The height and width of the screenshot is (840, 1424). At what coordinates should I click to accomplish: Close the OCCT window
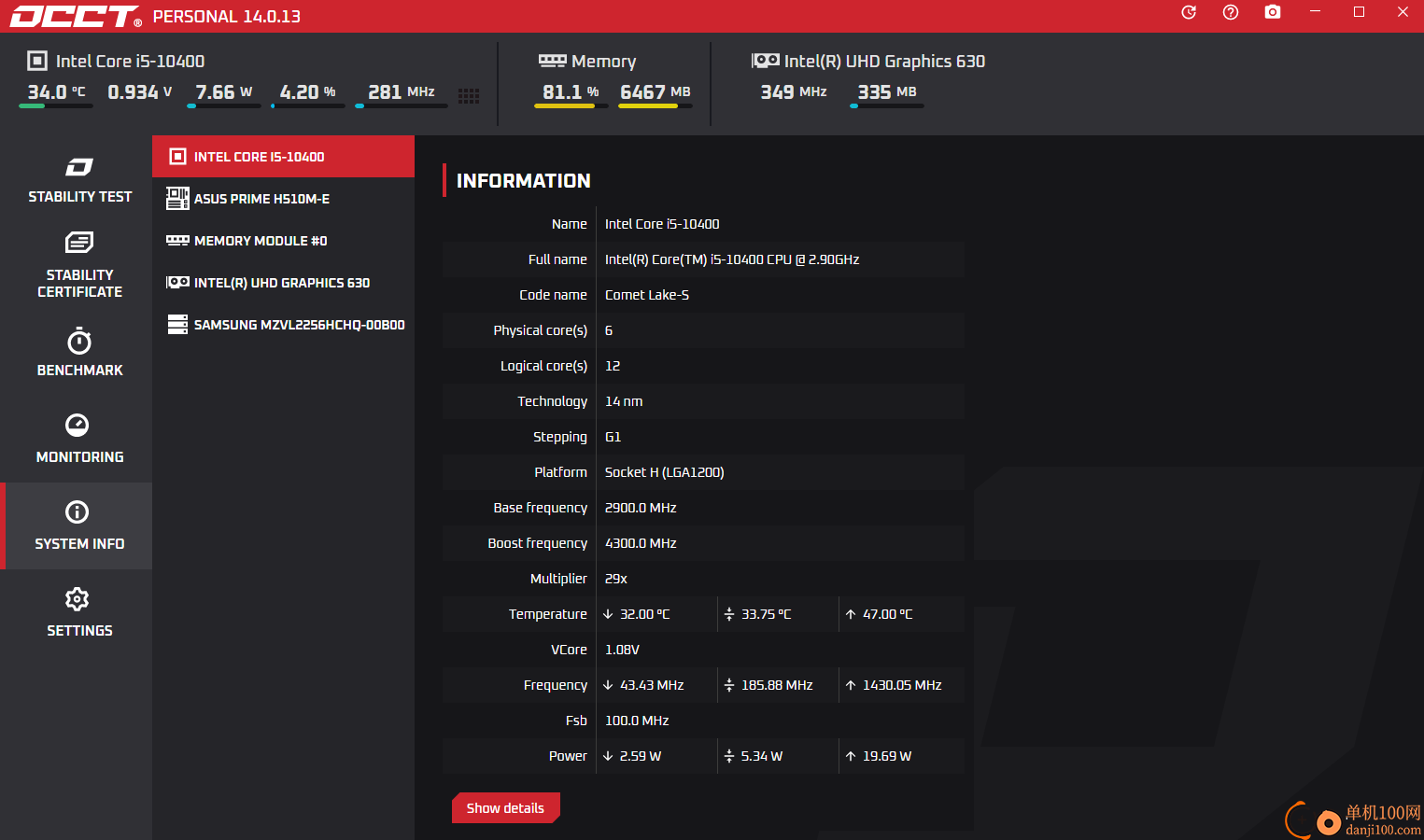(x=1403, y=12)
